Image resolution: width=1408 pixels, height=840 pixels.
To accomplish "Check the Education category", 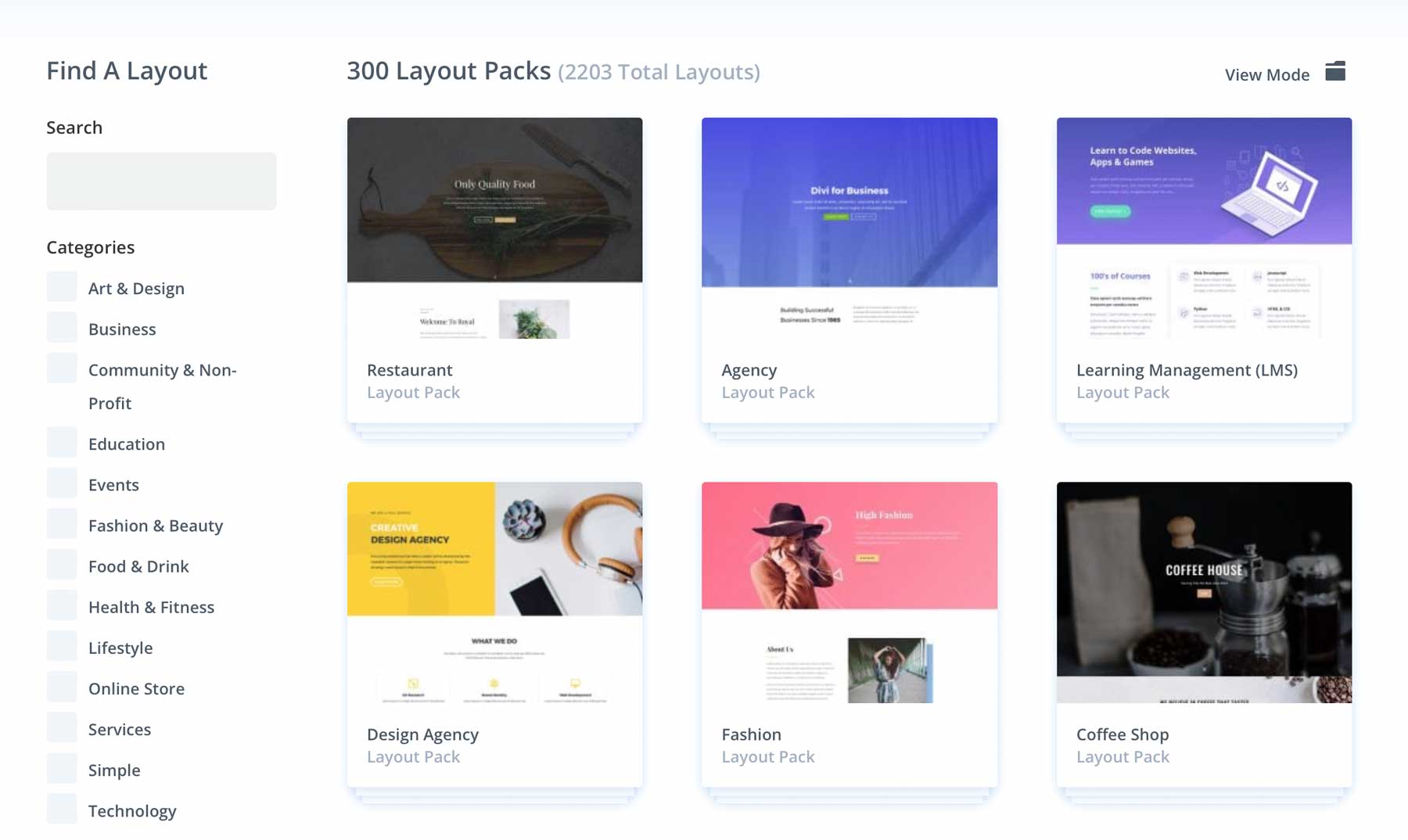I will click(x=61, y=442).
